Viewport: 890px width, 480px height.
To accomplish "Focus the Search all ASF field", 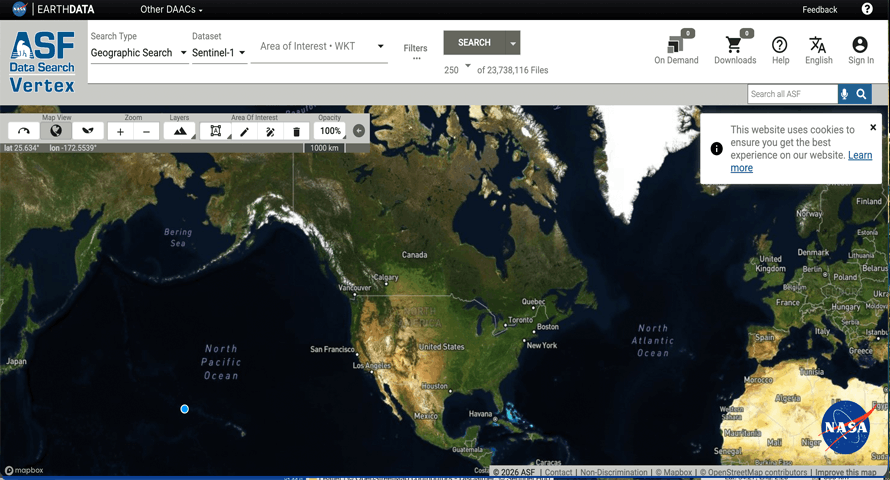I will point(792,94).
